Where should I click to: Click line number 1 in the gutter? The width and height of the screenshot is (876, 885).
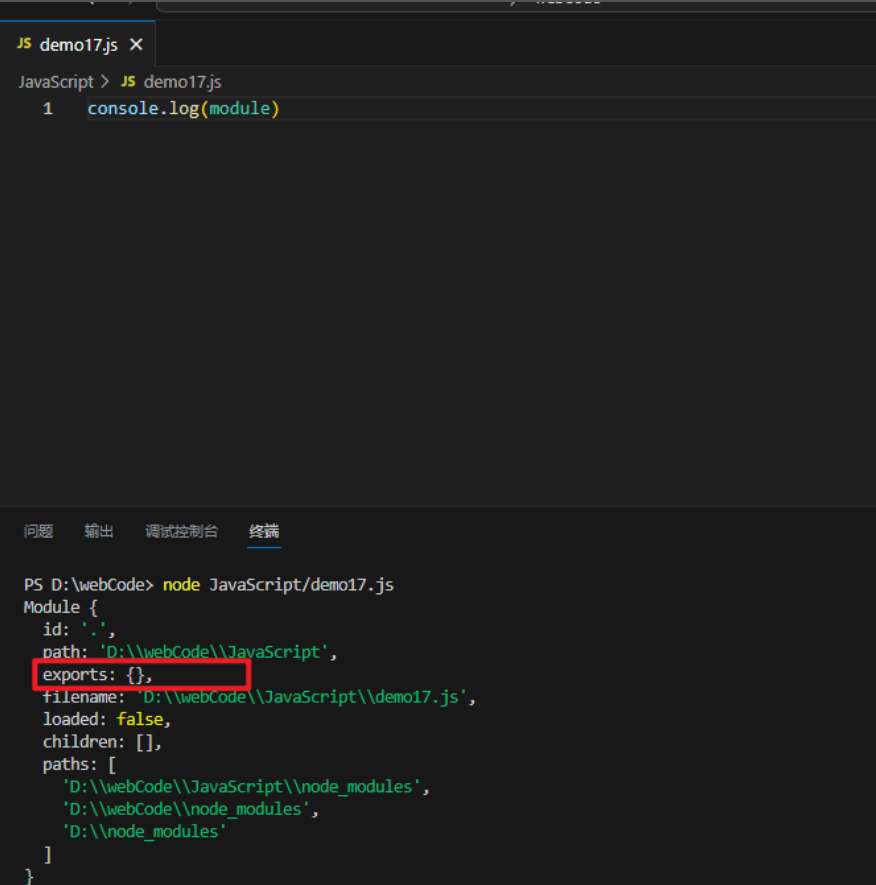pyautogui.click(x=48, y=109)
